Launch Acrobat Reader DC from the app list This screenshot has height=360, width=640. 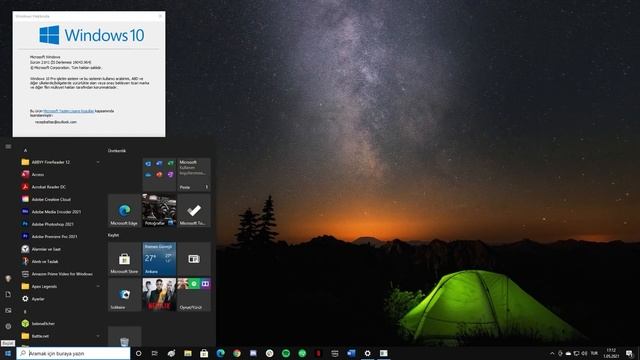60,187
